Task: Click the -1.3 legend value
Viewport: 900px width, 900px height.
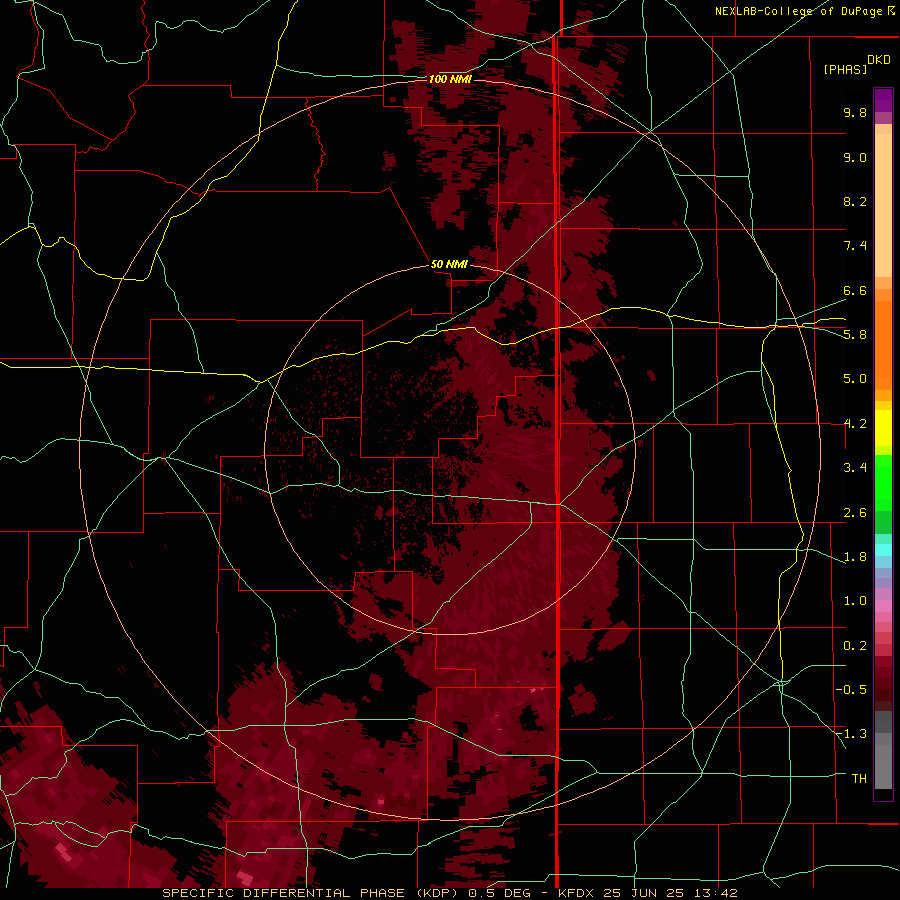Action: [852, 734]
